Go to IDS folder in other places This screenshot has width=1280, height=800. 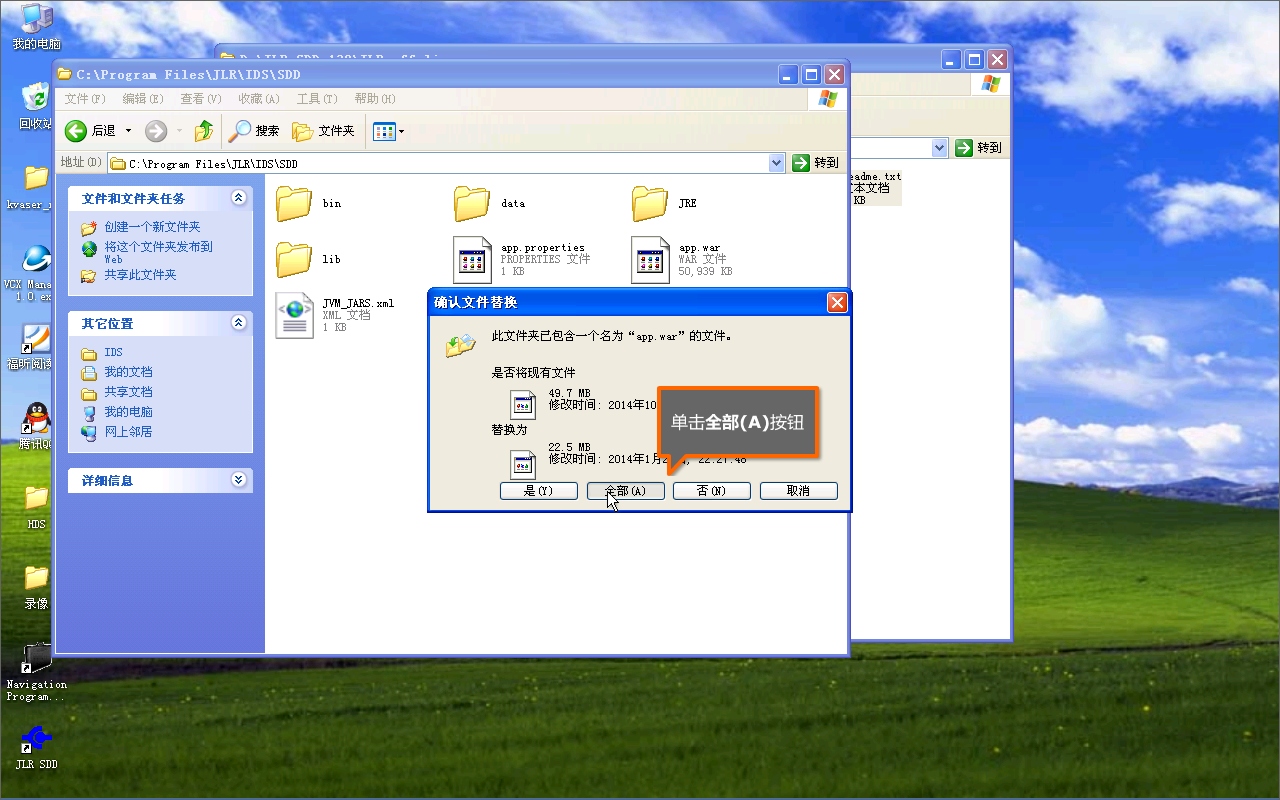[113, 353]
